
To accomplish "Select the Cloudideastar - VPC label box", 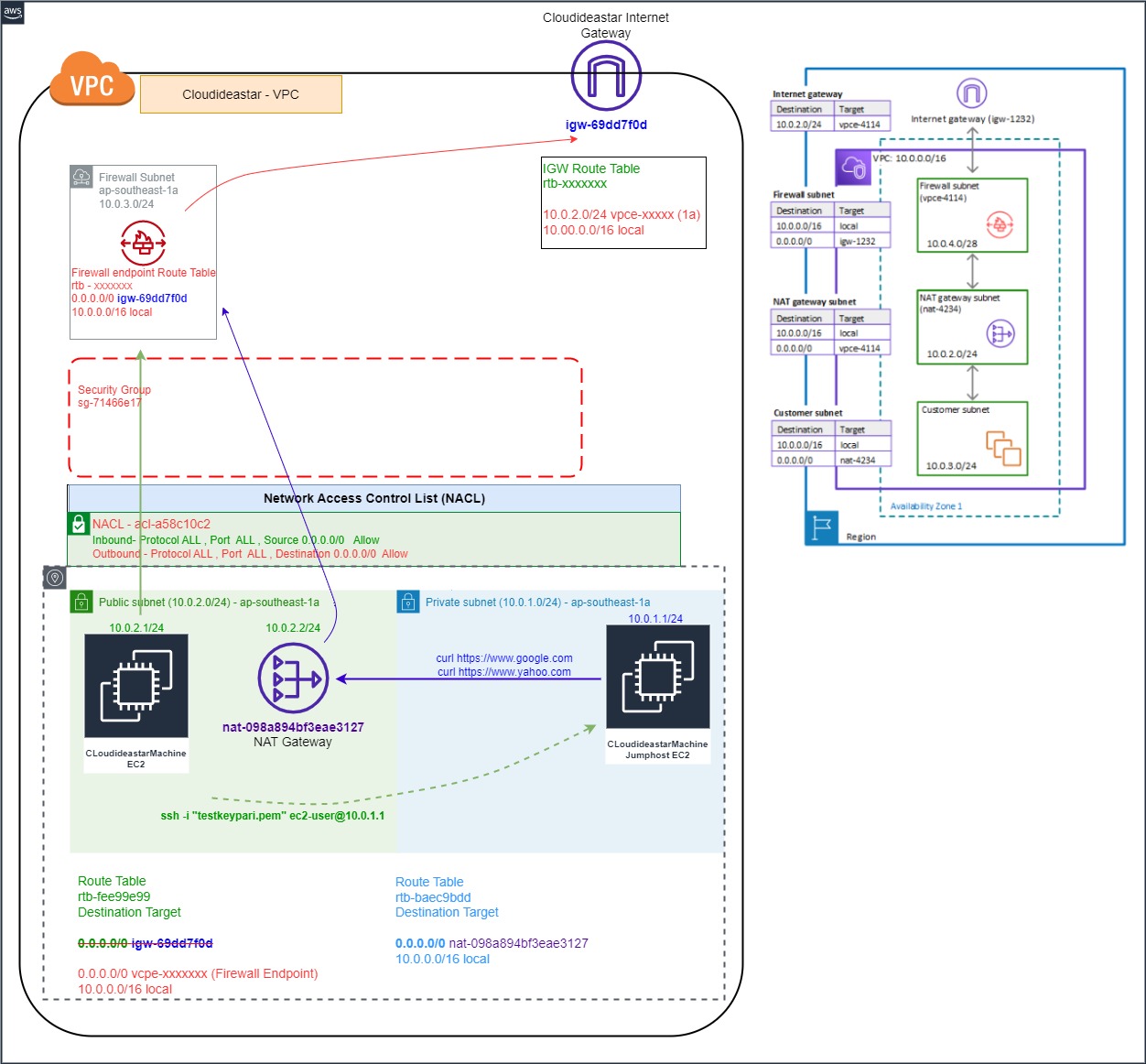I will click(x=241, y=94).
